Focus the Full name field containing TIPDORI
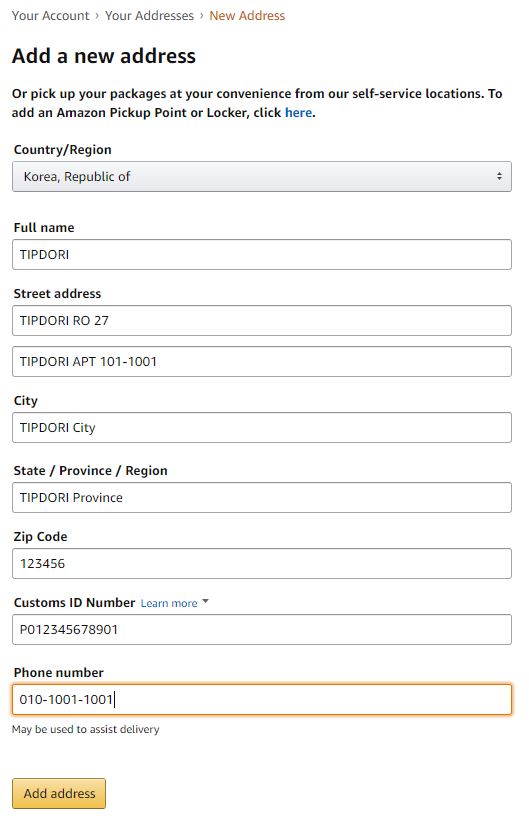 pyautogui.click(x=262, y=254)
